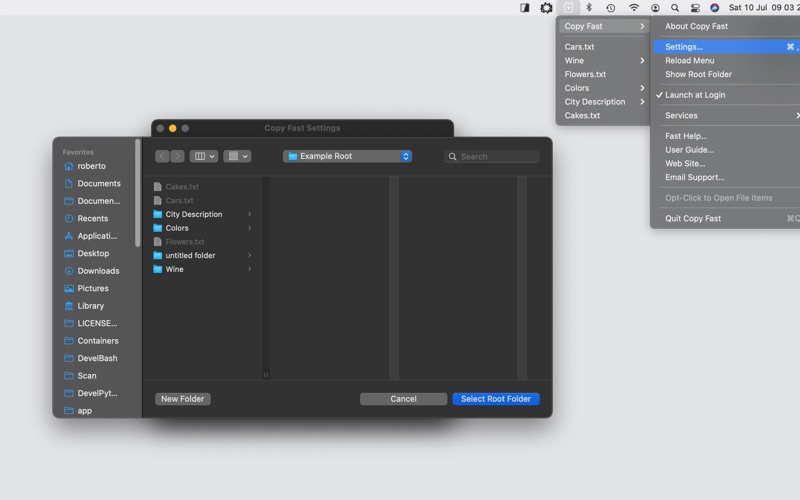The height and width of the screenshot is (500, 800).
Task: Open Control Center from the menu bar
Action: 694,8
